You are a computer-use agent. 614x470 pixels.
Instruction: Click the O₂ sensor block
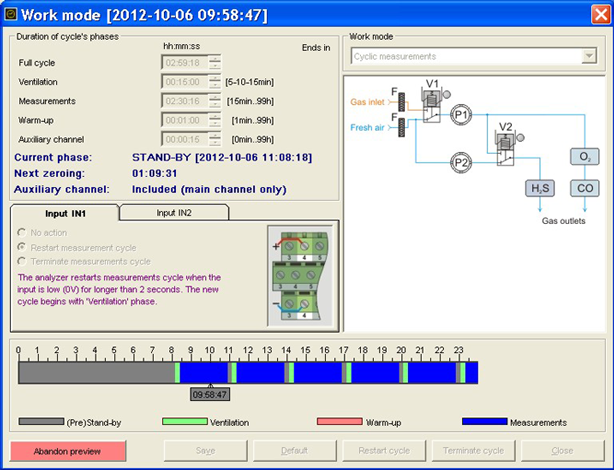[584, 157]
